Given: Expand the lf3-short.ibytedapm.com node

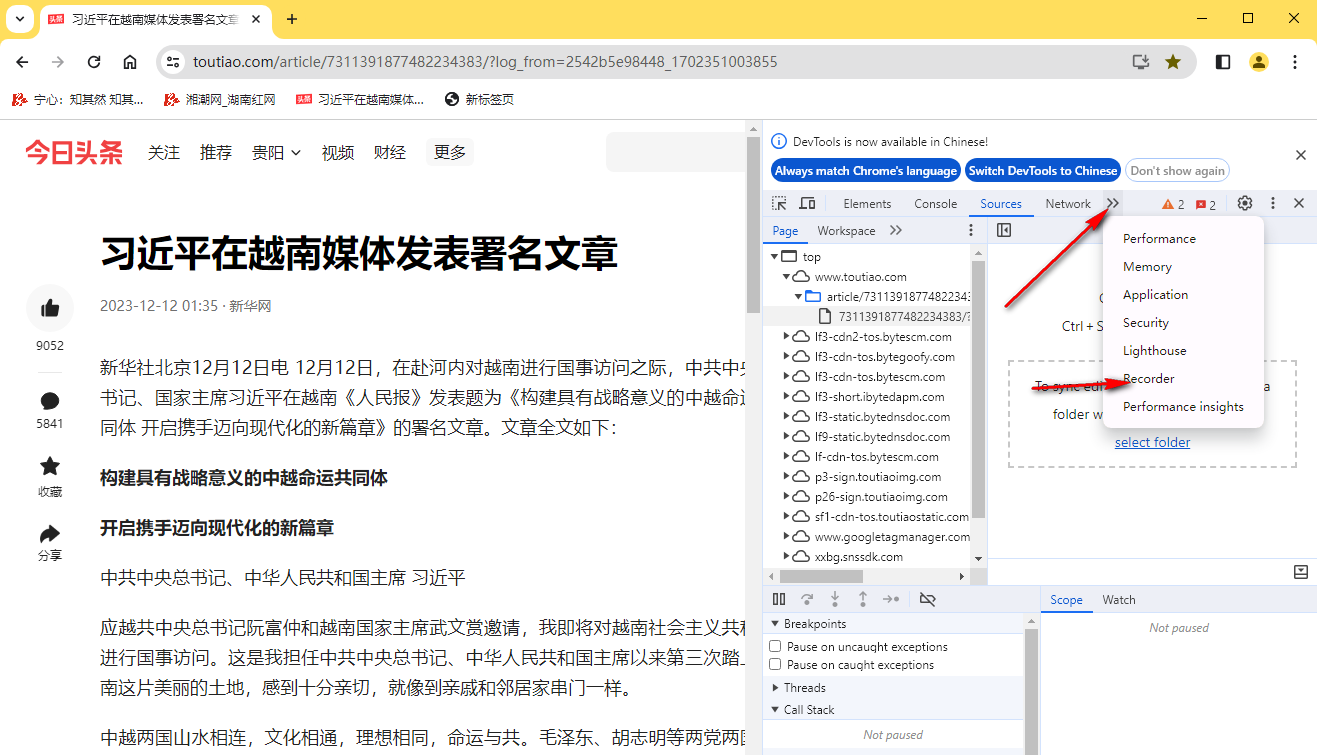Looking at the screenshot, I should click(787, 397).
